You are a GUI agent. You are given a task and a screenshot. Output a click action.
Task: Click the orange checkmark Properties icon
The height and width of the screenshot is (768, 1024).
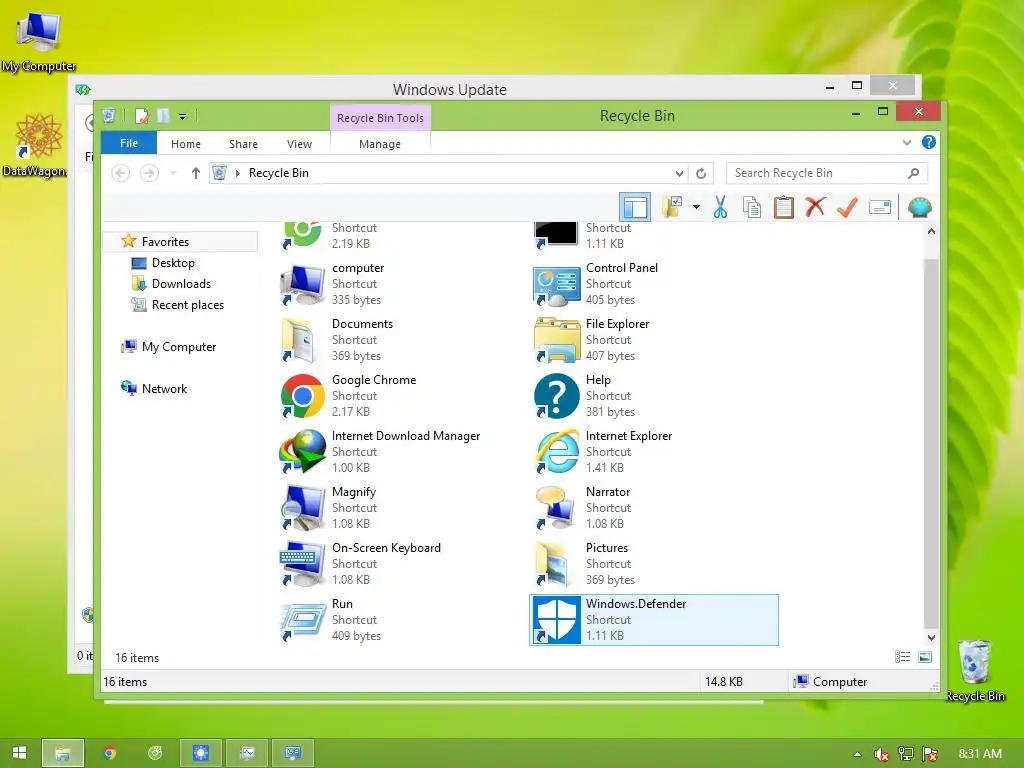847,208
